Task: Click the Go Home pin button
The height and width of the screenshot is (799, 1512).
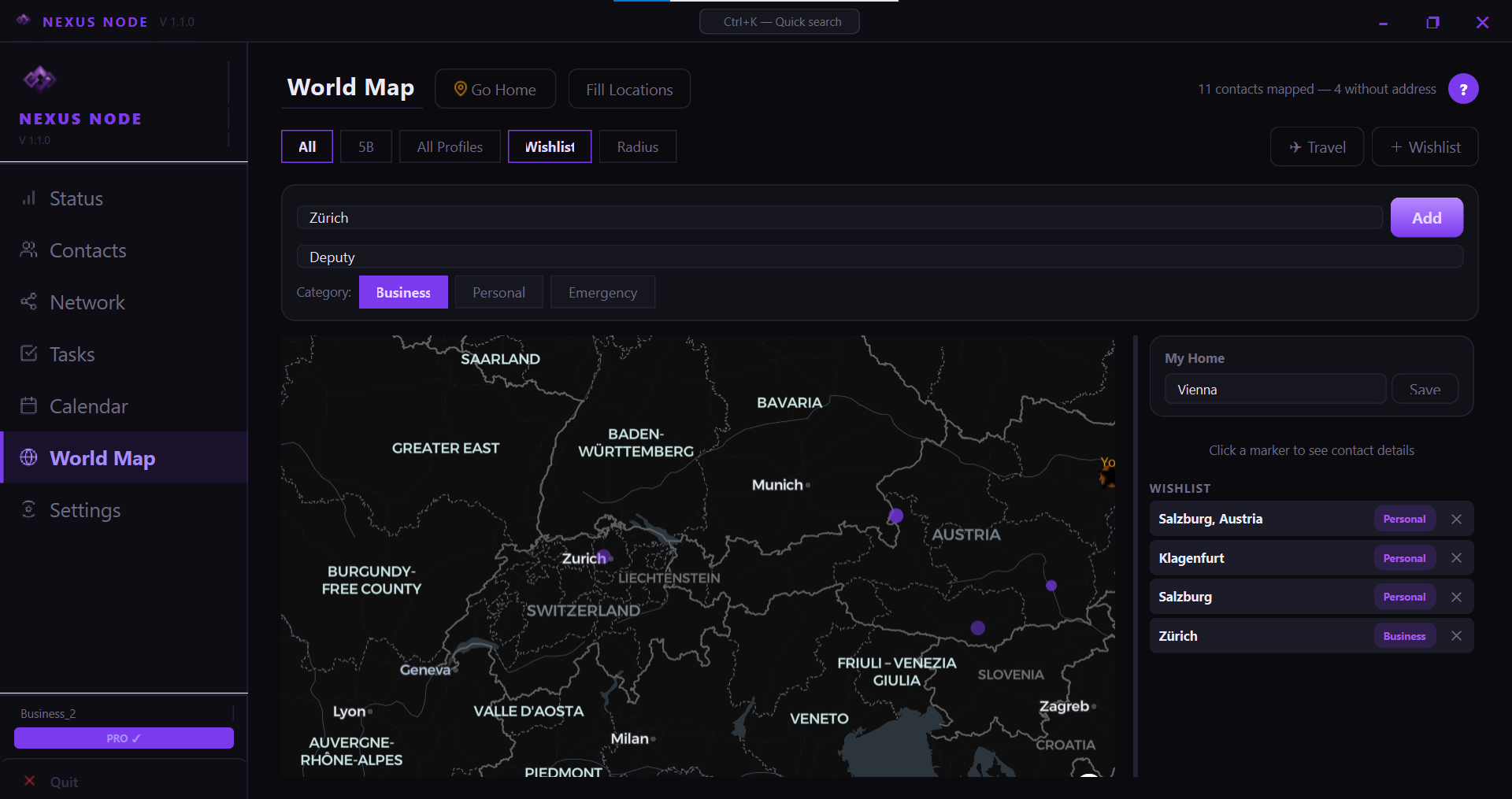Action: [495, 89]
